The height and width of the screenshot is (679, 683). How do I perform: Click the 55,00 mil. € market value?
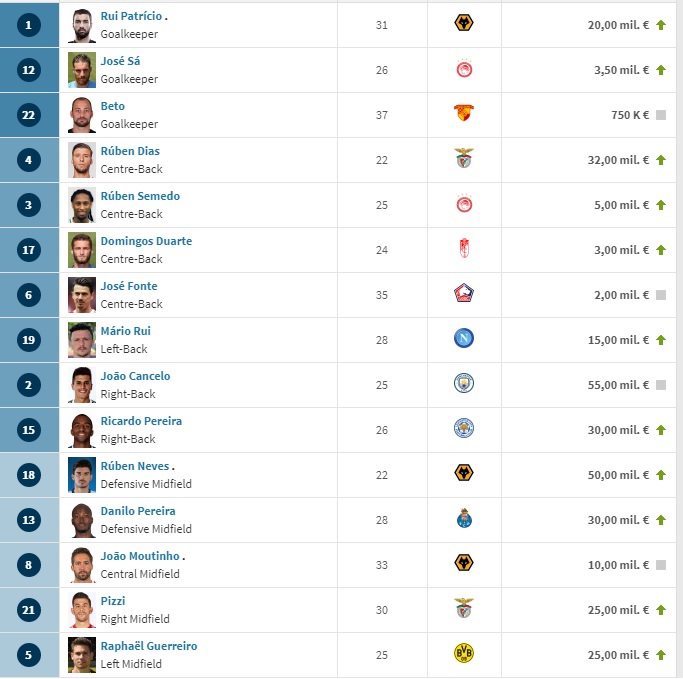tap(618, 385)
